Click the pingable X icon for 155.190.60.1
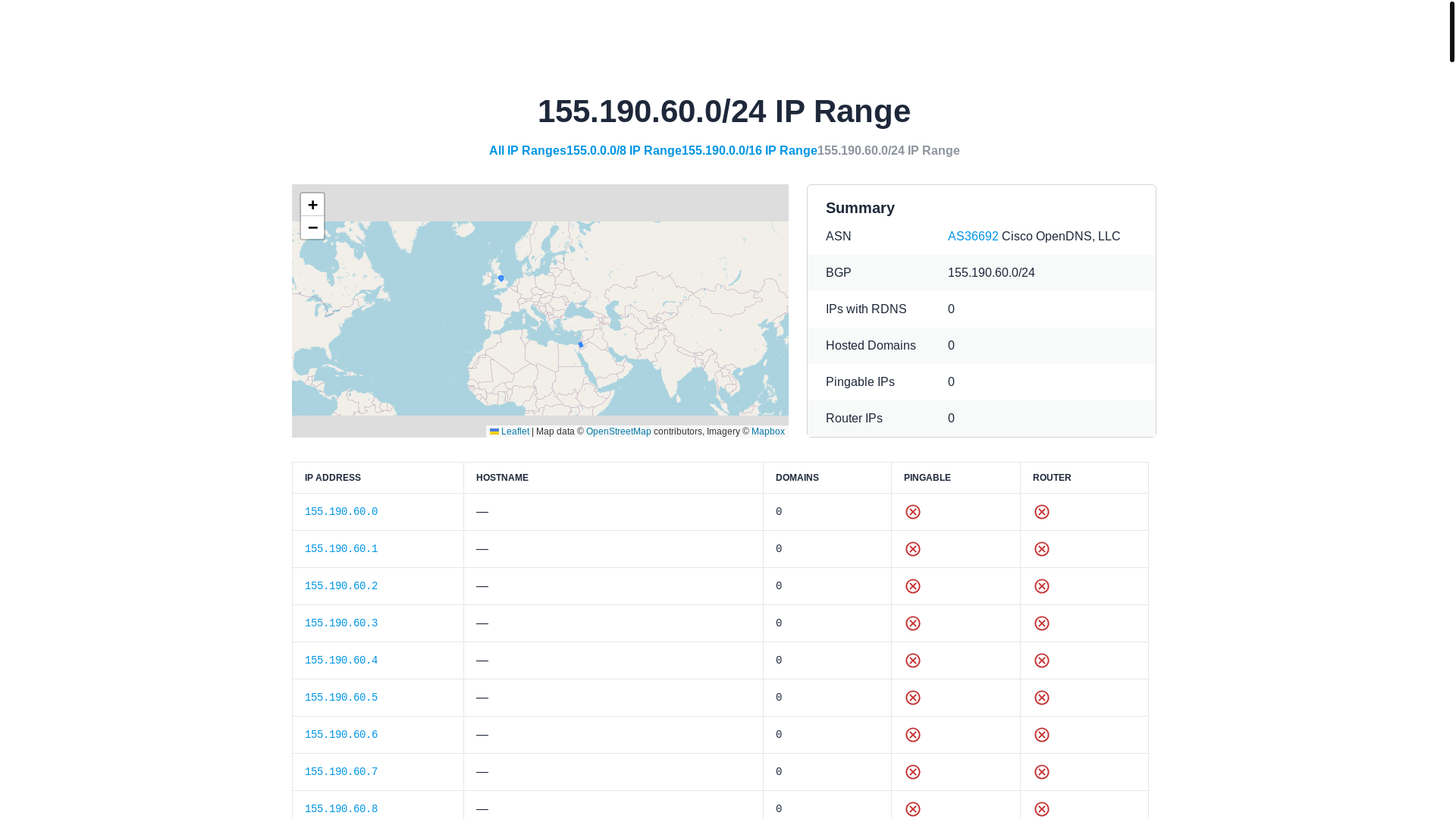Image resolution: width=1456 pixels, height=819 pixels. tap(913, 549)
